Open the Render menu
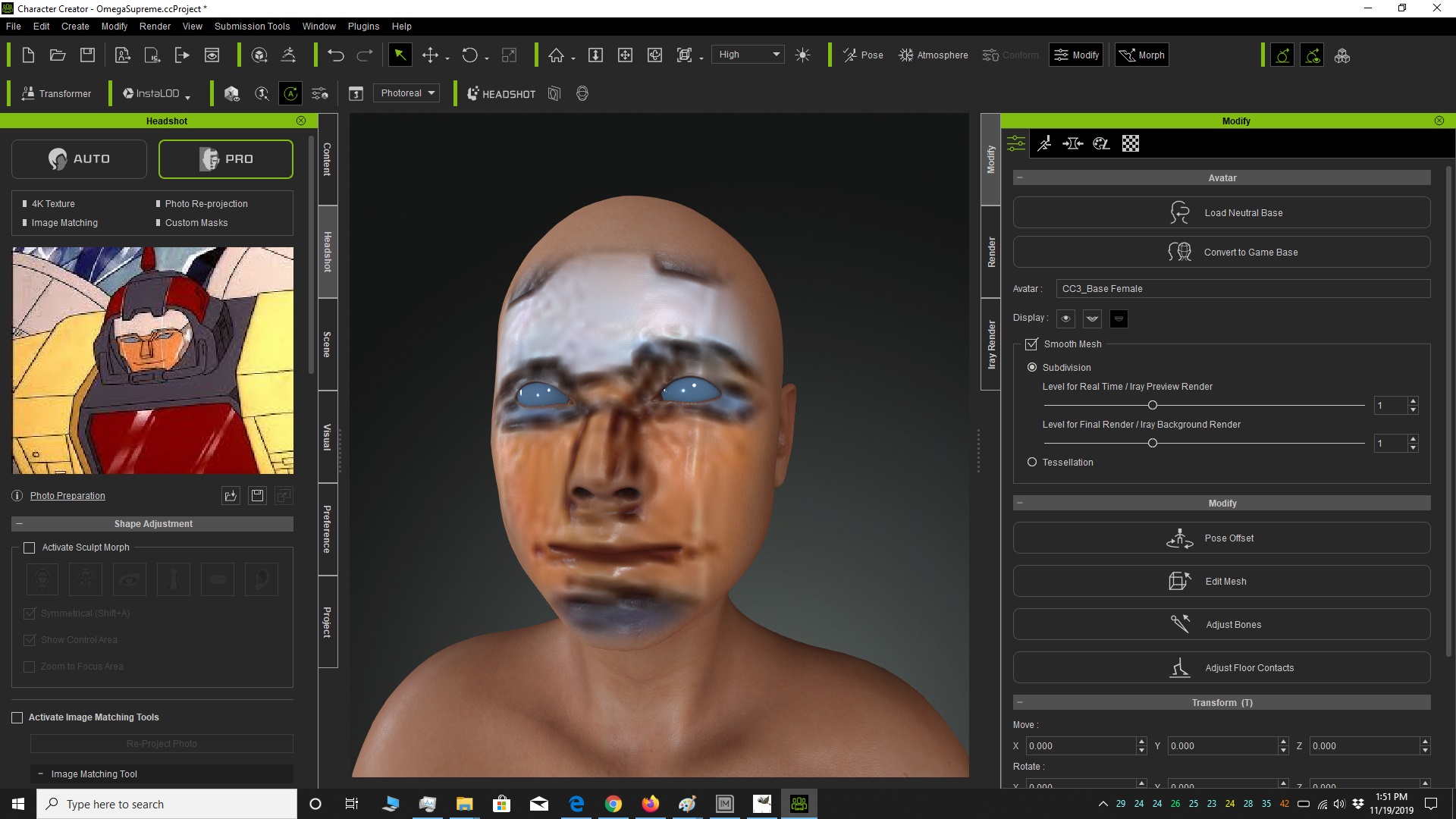1456x819 pixels. (x=155, y=26)
